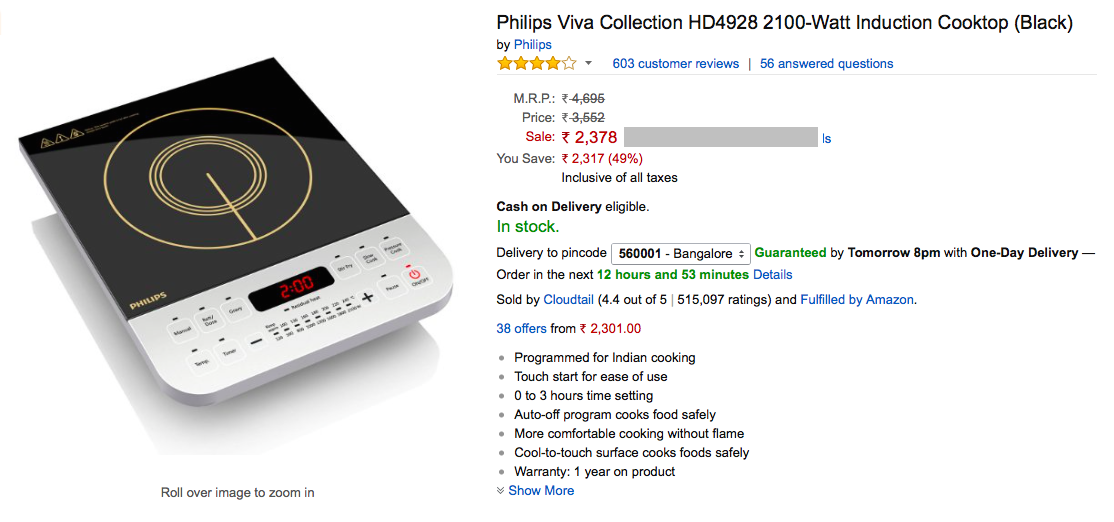
Task: Open Details for one-day delivery
Action: click(x=772, y=275)
